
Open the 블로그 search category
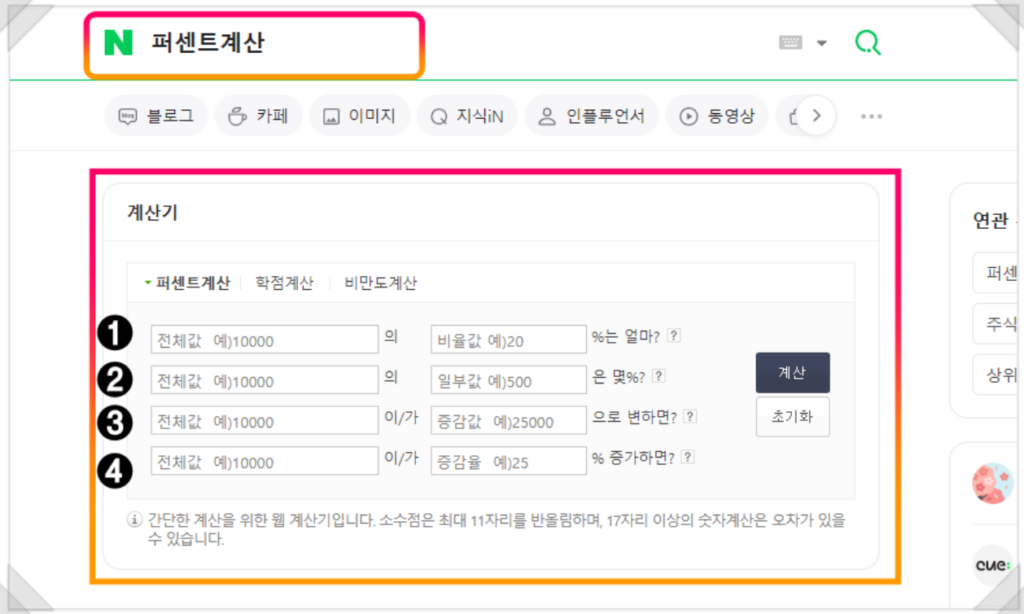(156, 116)
